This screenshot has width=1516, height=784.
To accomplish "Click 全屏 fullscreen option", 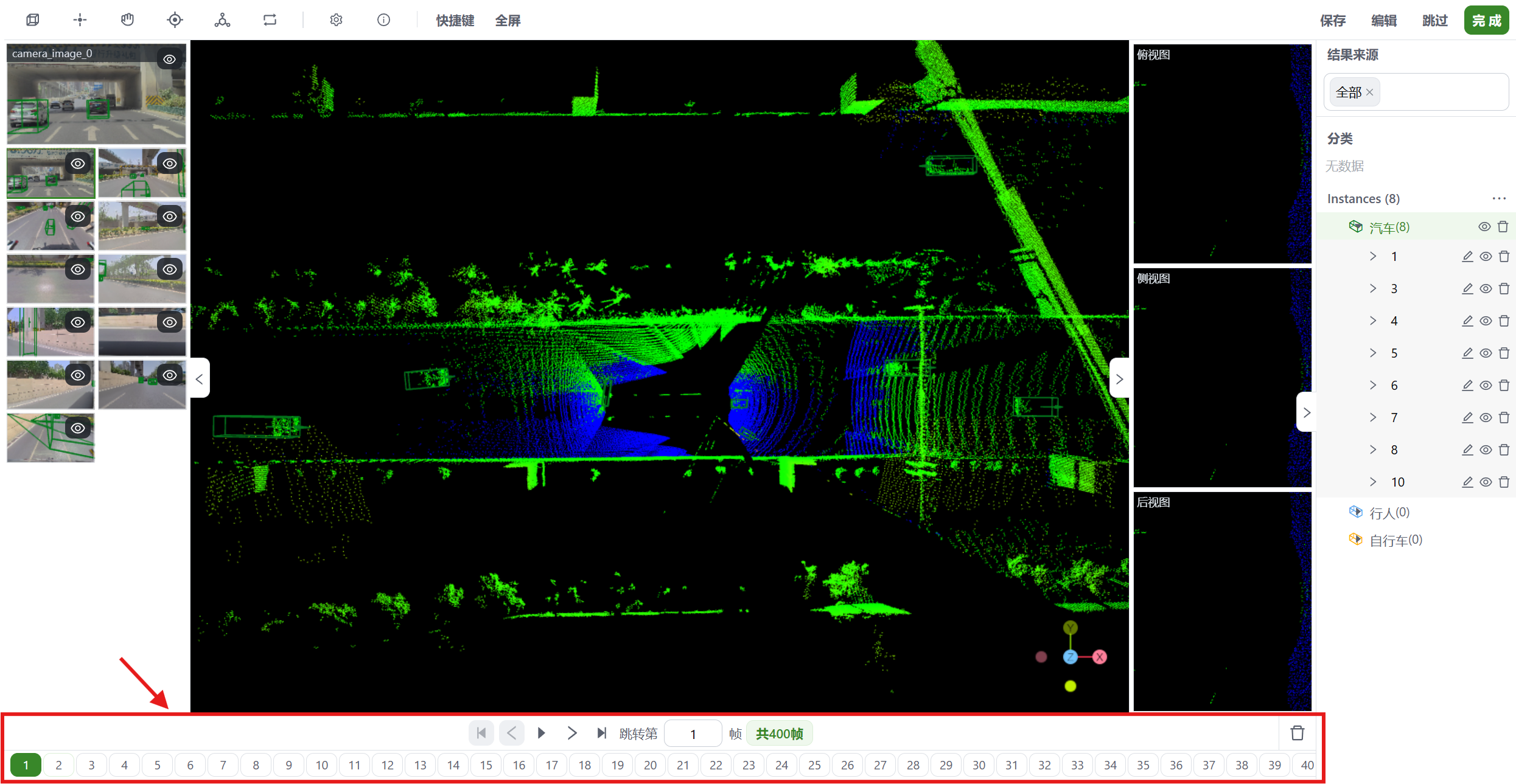I will coord(508,21).
